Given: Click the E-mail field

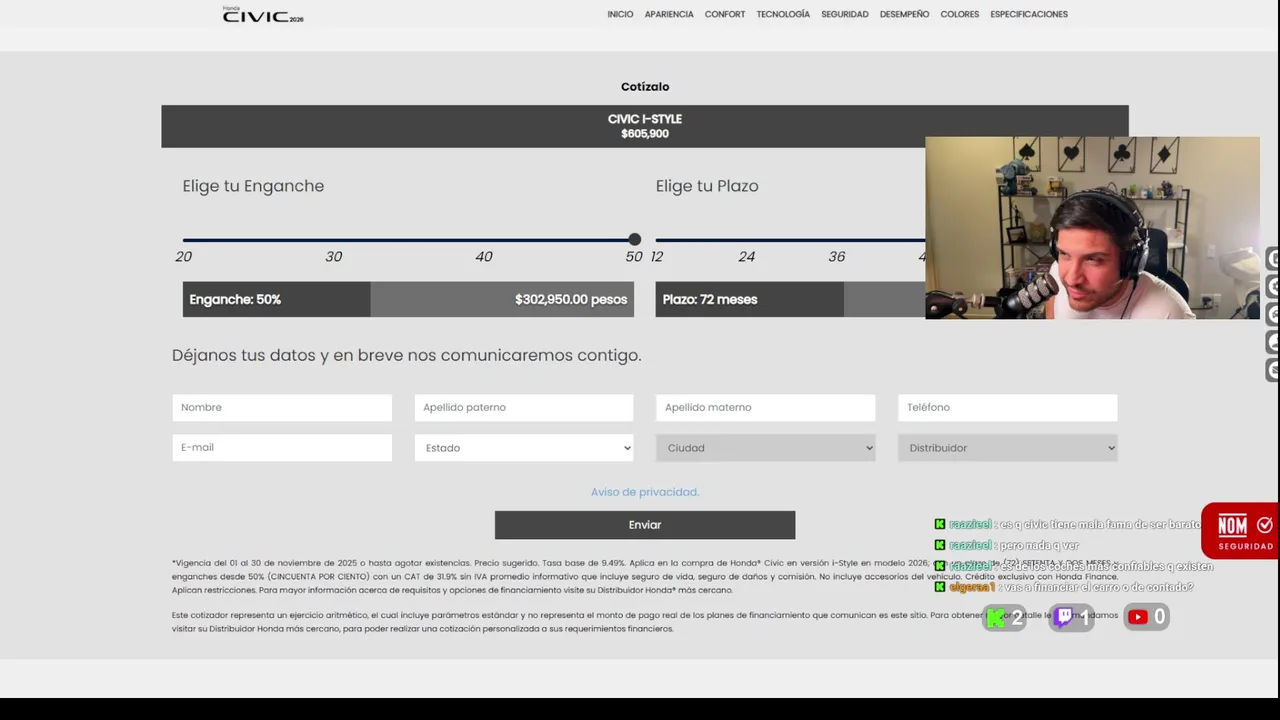Looking at the screenshot, I should click(x=282, y=447).
